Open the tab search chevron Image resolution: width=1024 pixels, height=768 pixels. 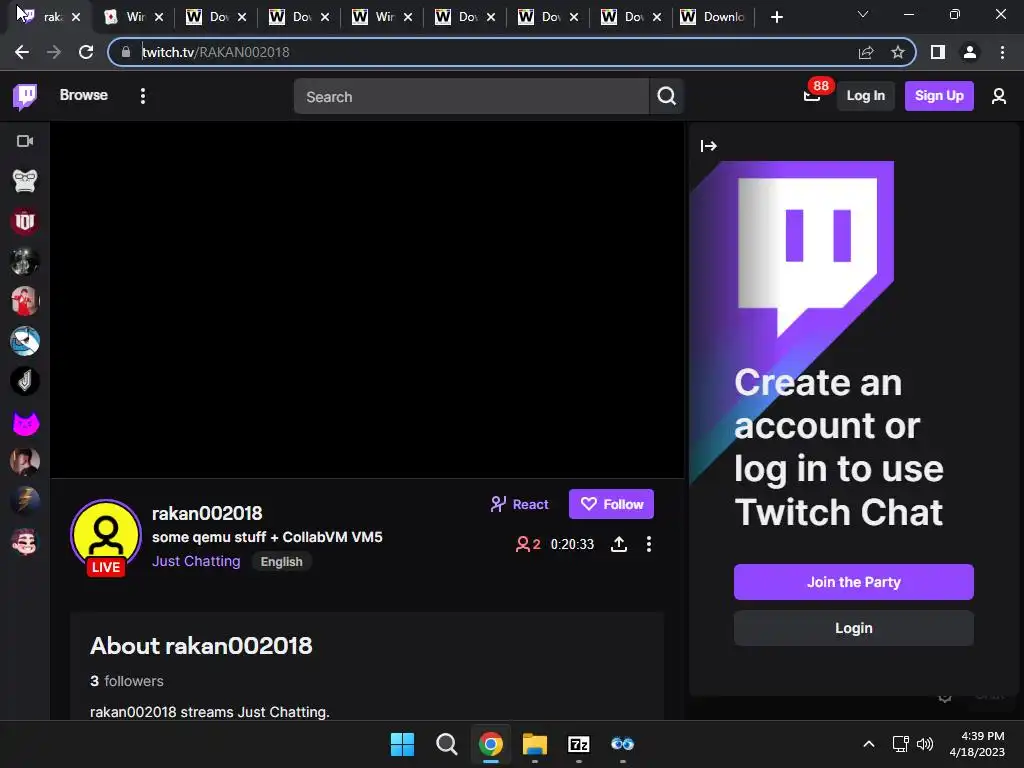click(x=863, y=14)
